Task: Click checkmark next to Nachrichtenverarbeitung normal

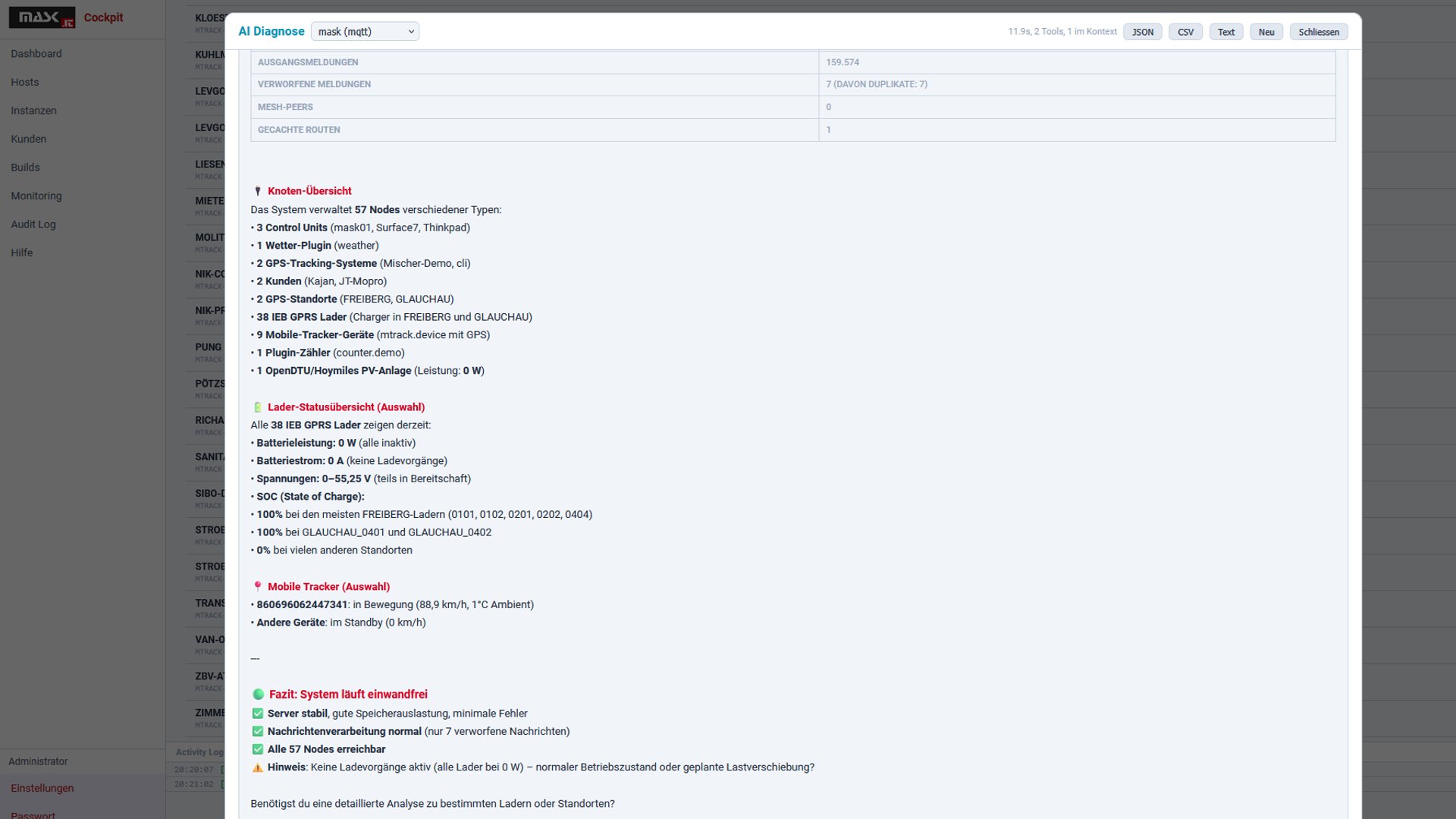Action: [x=258, y=732]
